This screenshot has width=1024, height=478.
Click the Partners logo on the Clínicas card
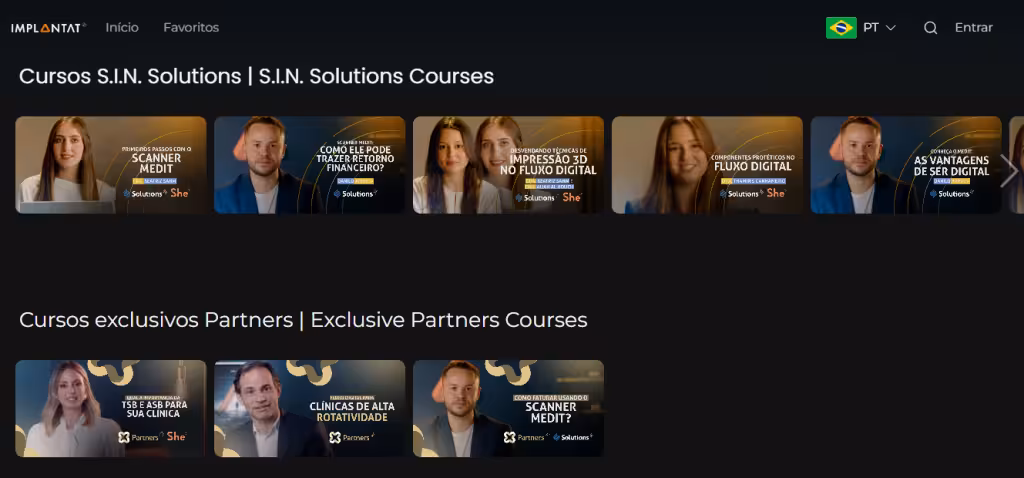(352, 438)
